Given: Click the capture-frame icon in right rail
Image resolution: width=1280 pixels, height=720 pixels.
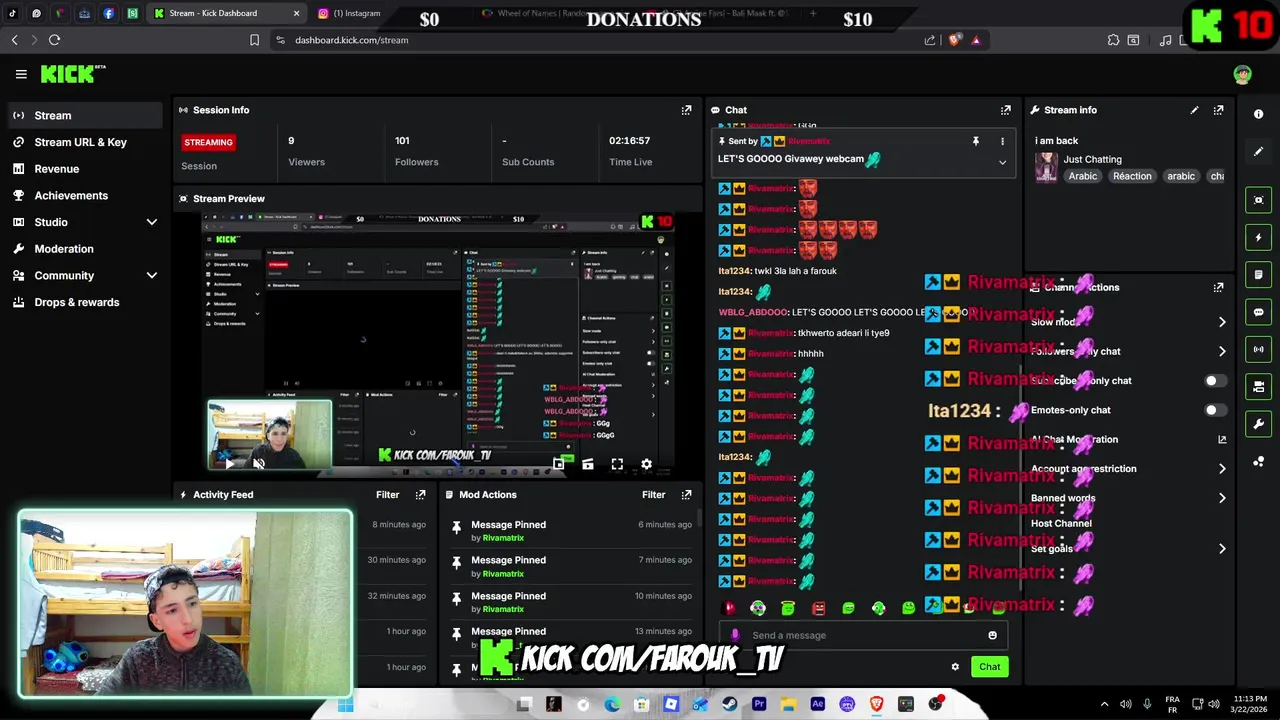Looking at the screenshot, I should (1258, 200).
